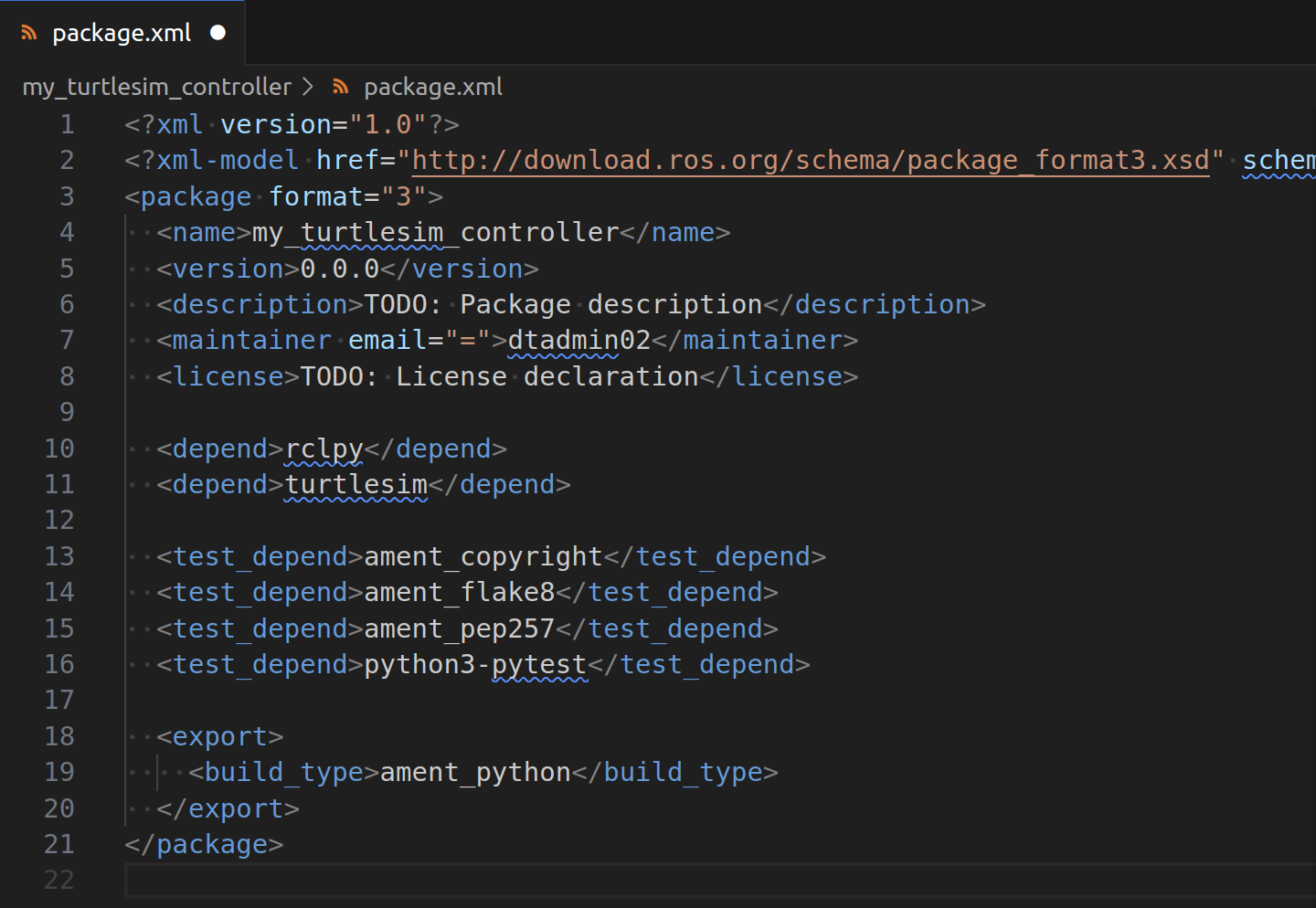The width and height of the screenshot is (1316, 908).
Task: Click the XML icon in the breadcrumb bar
Action: click(x=339, y=86)
